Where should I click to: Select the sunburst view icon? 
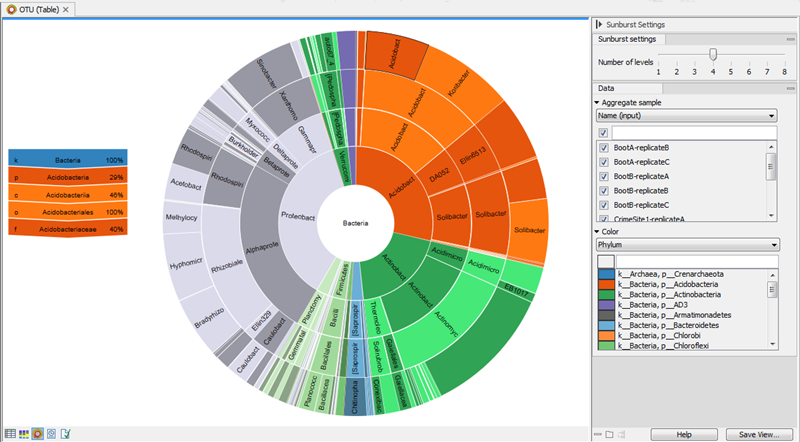coord(37,434)
